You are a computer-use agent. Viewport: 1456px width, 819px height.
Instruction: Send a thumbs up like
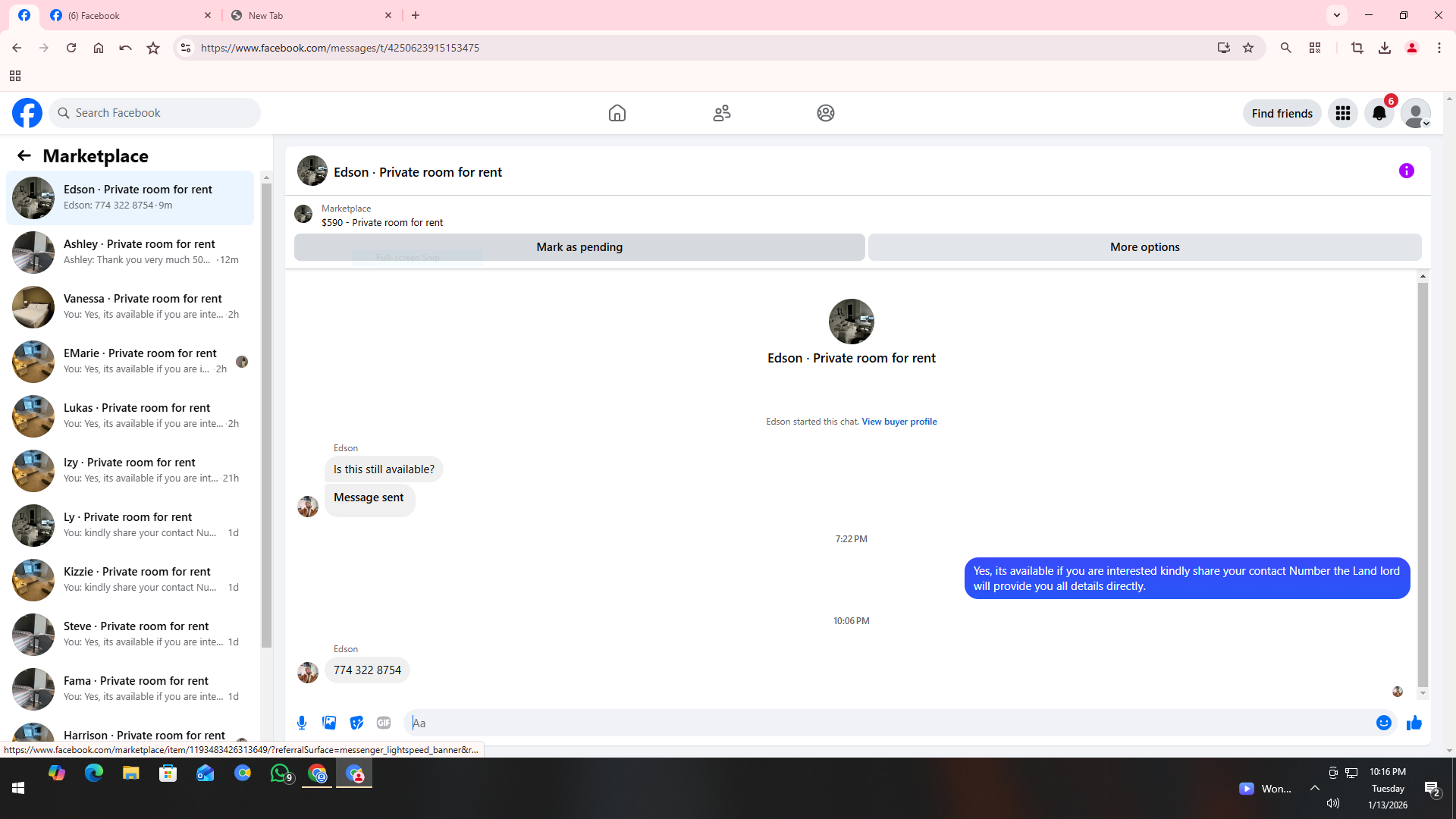click(x=1414, y=723)
